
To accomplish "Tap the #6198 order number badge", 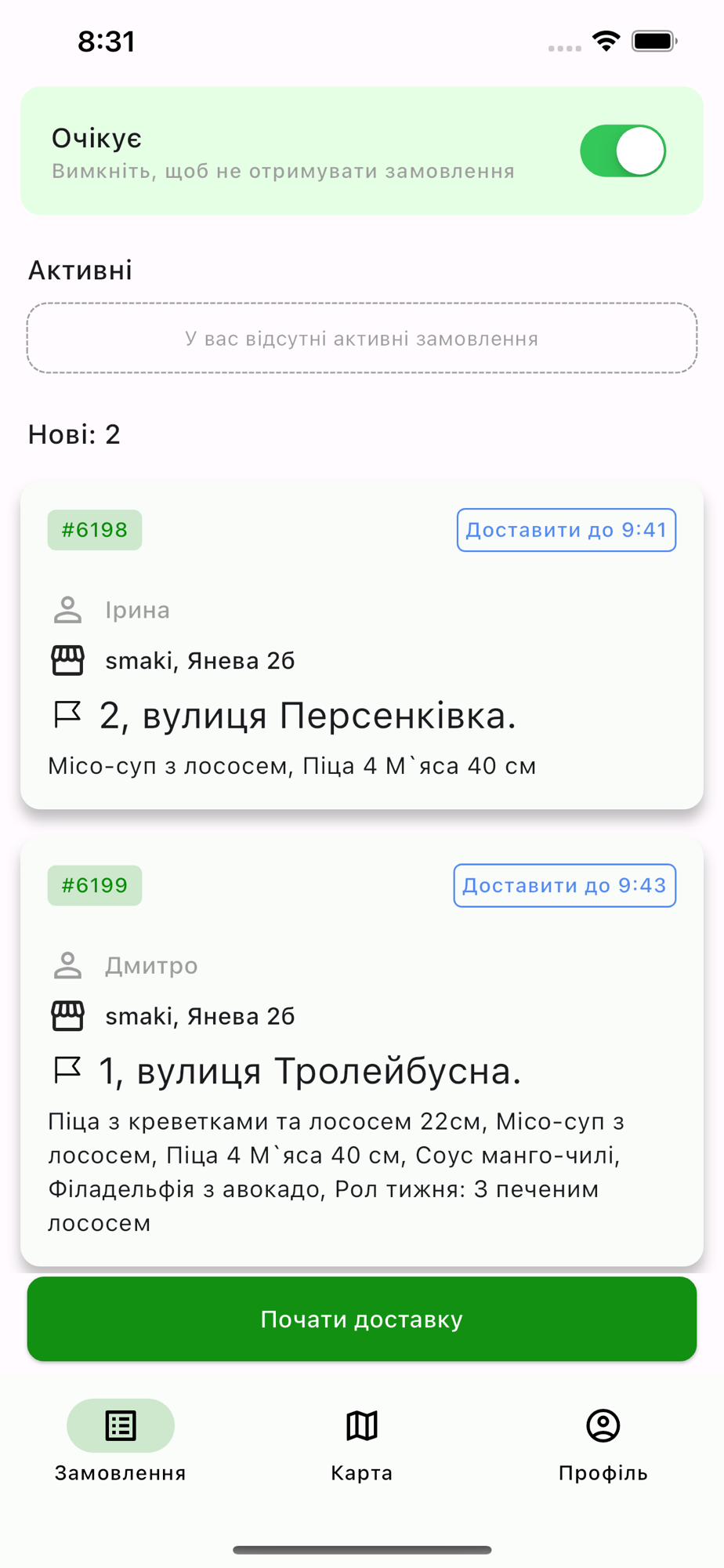I will (95, 530).
